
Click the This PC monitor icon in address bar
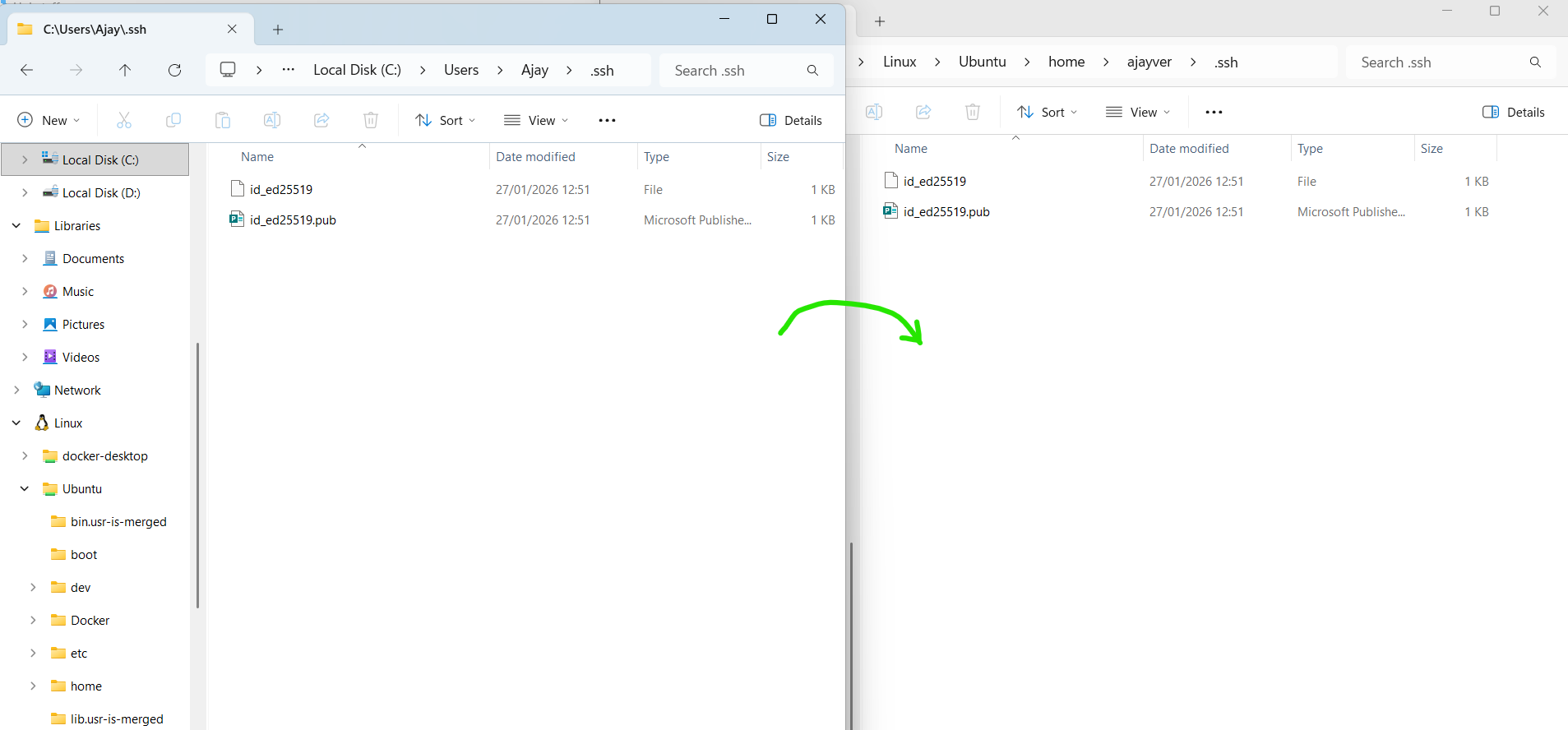point(228,70)
